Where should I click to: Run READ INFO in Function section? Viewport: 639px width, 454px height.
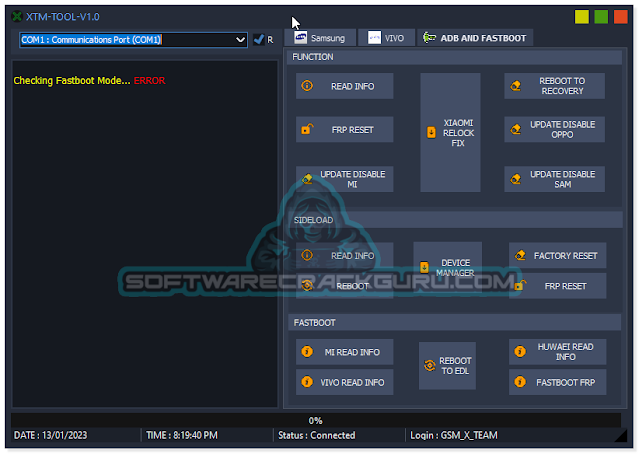point(344,86)
